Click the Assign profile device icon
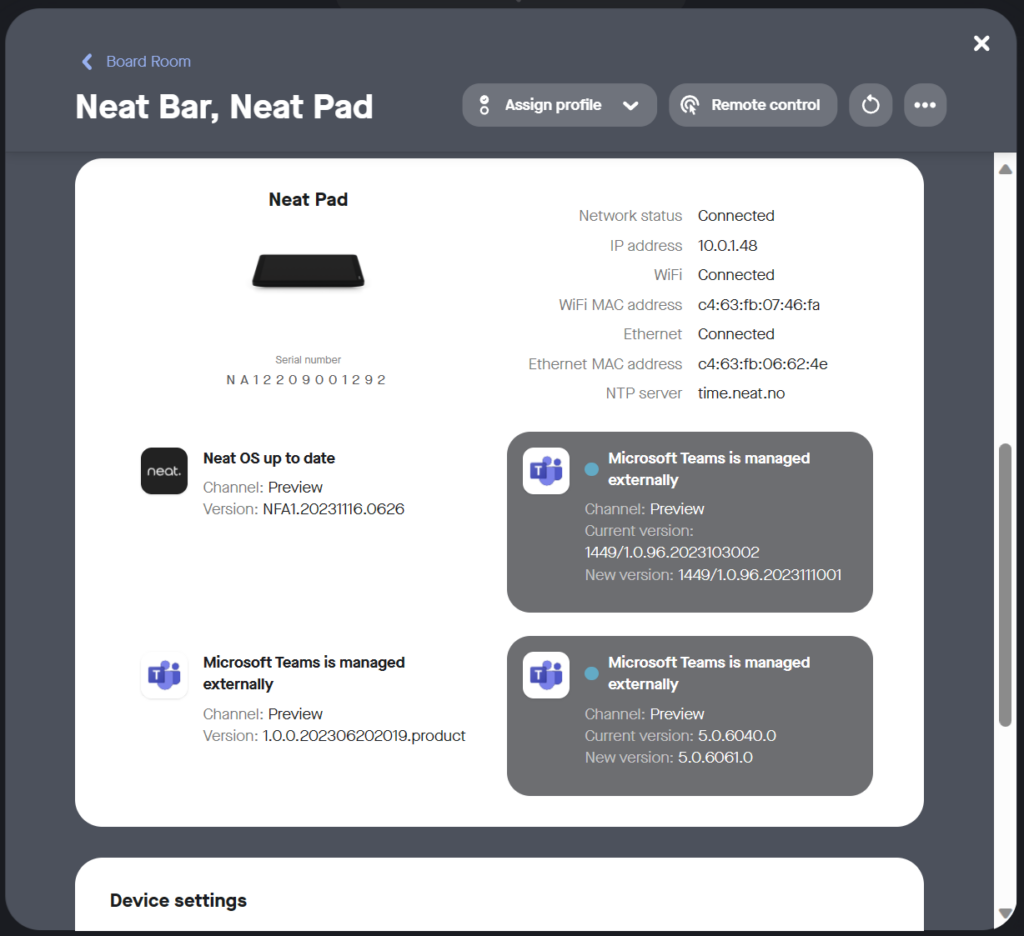The image size is (1024, 936). [484, 105]
